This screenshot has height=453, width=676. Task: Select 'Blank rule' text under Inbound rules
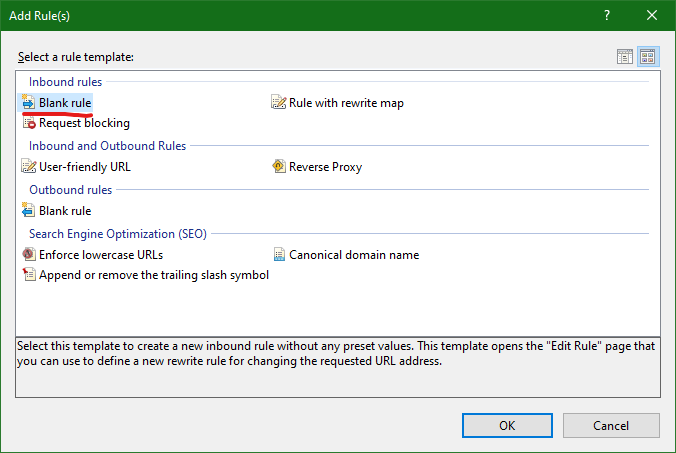point(65,103)
